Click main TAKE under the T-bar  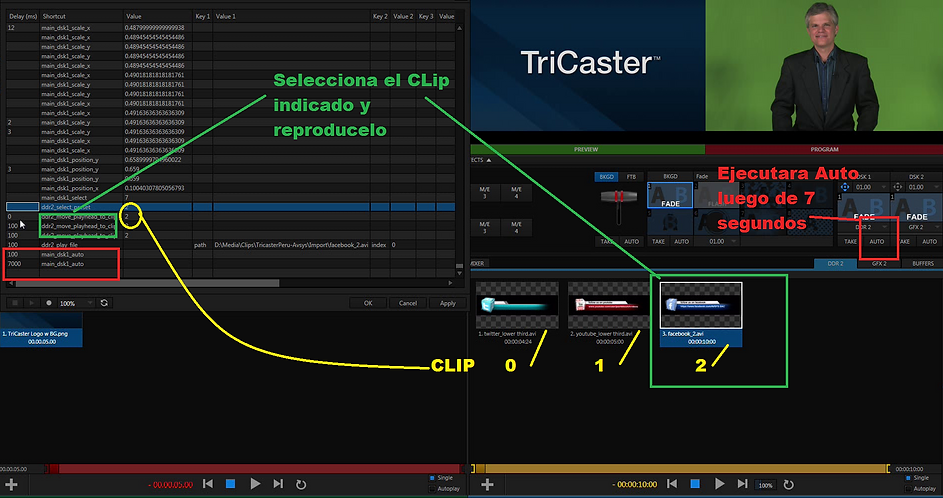tap(606, 241)
